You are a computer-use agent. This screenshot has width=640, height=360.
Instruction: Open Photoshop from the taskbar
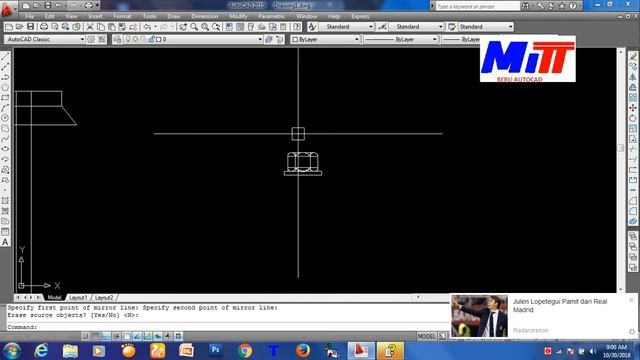pyautogui.click(x=216, y=350)
